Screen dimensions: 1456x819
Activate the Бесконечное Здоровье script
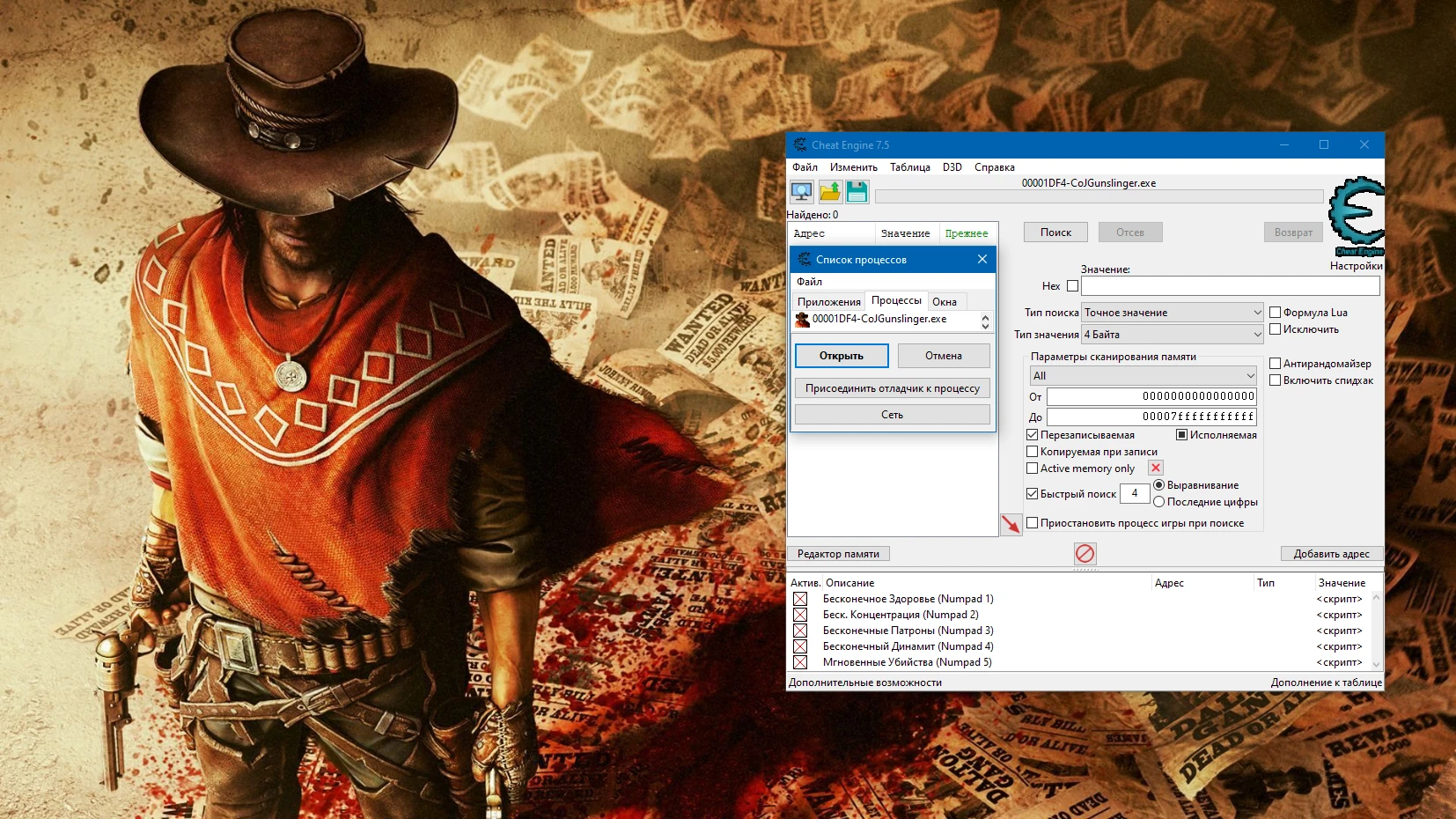point(800,599)
